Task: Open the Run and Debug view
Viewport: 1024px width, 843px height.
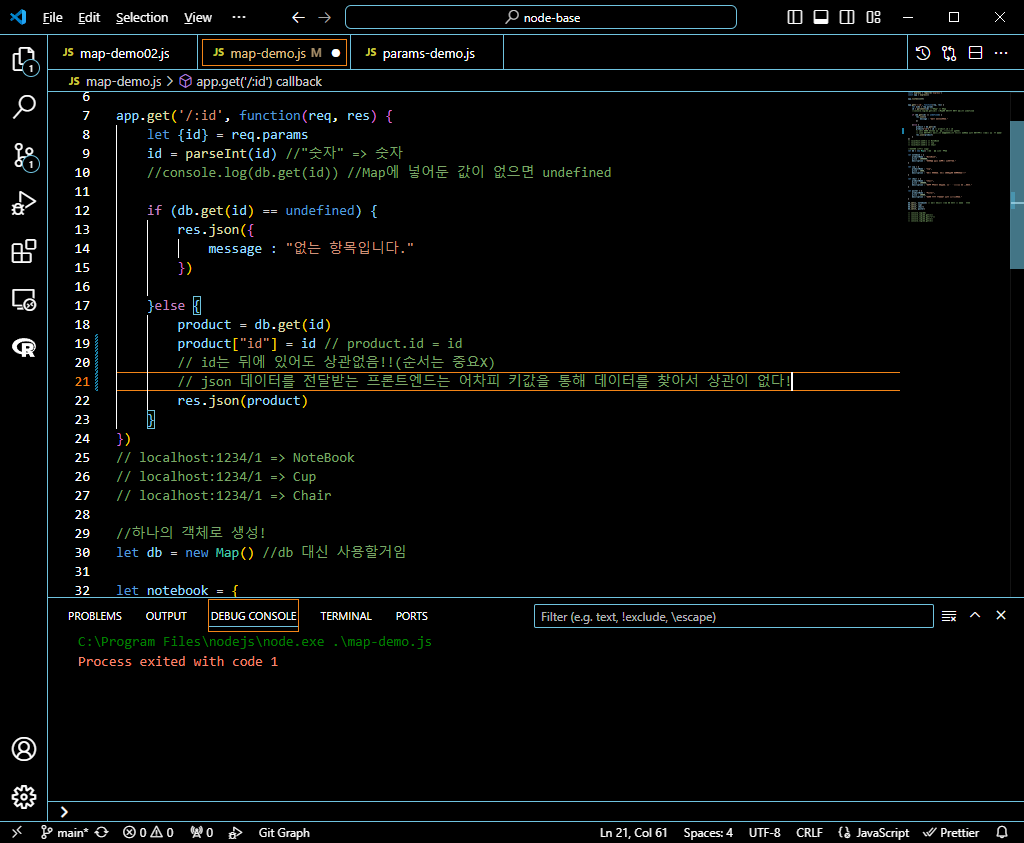Action: click(x=24, y=203)
